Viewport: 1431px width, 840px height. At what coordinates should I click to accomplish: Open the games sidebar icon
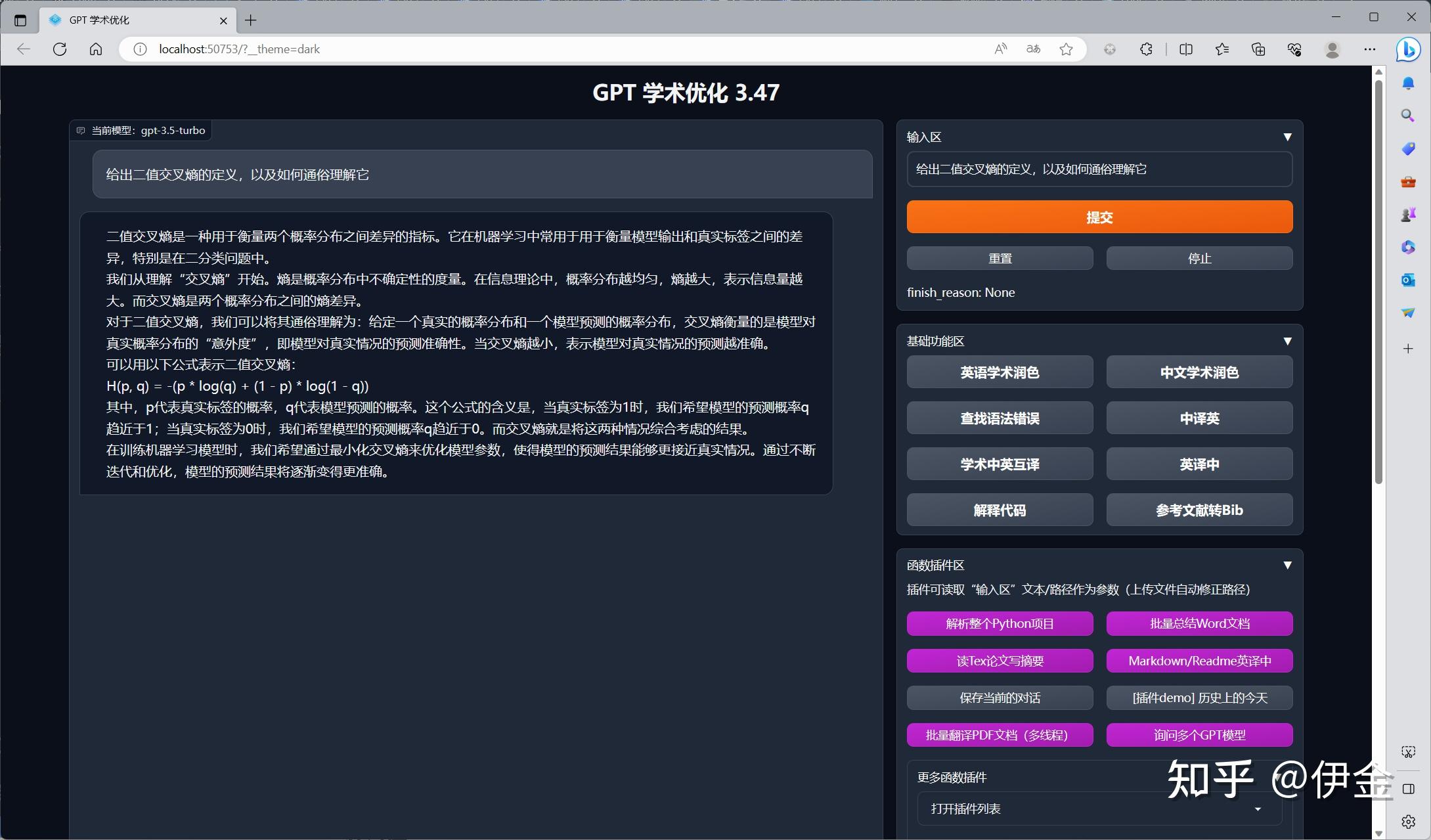(1408, 213)
